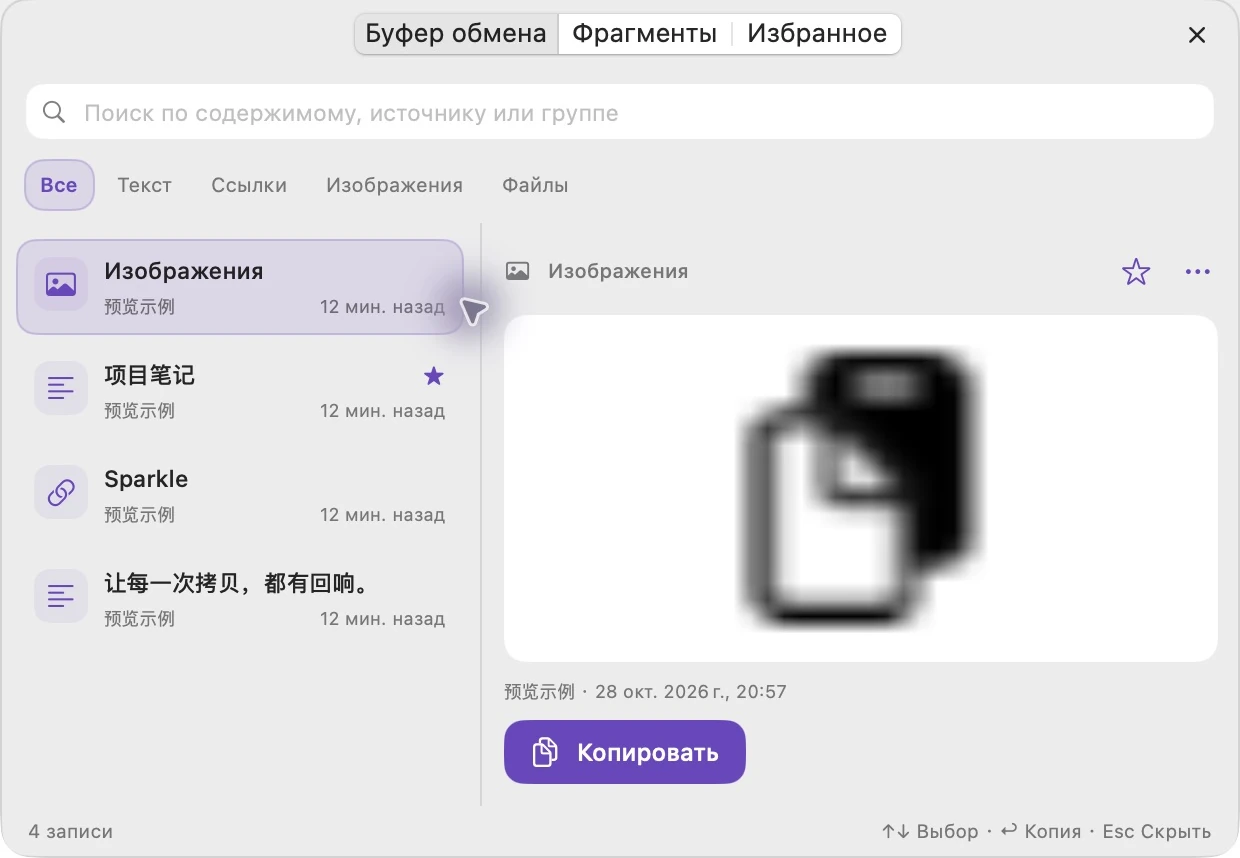
Task: Filter by Ссылки
Action: point(249,185)
